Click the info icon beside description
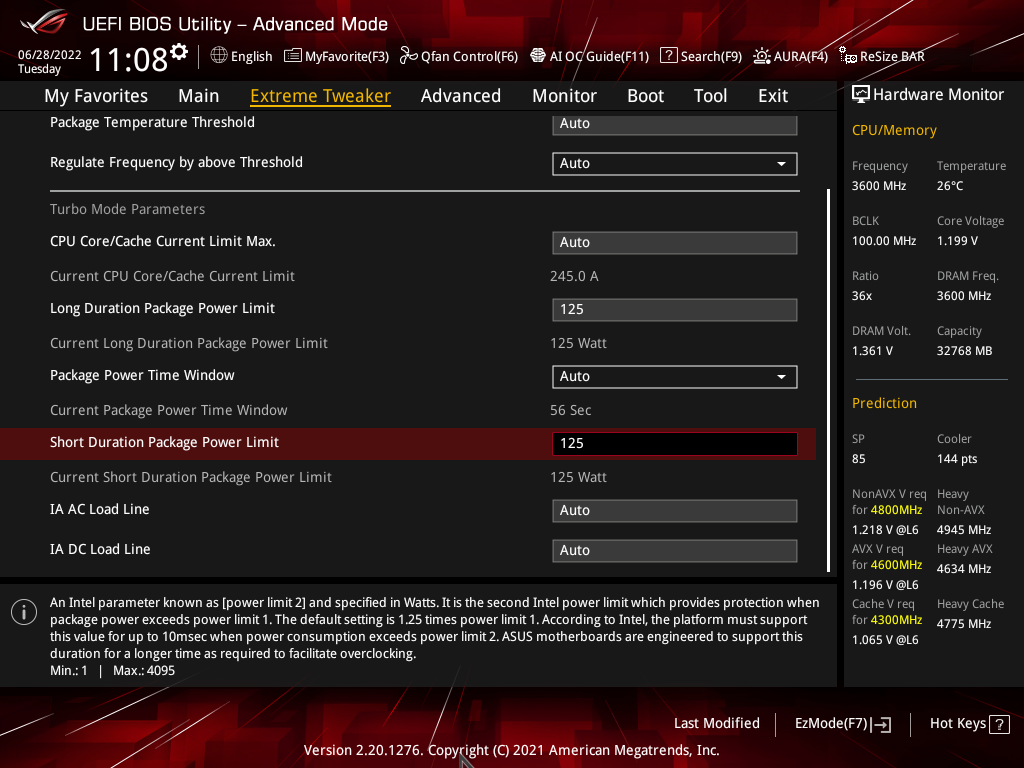 [x=24, y=612]
